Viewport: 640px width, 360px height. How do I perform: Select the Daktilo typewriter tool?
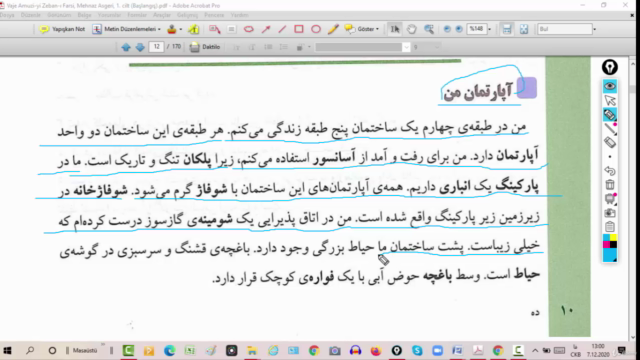coord(205,47)
